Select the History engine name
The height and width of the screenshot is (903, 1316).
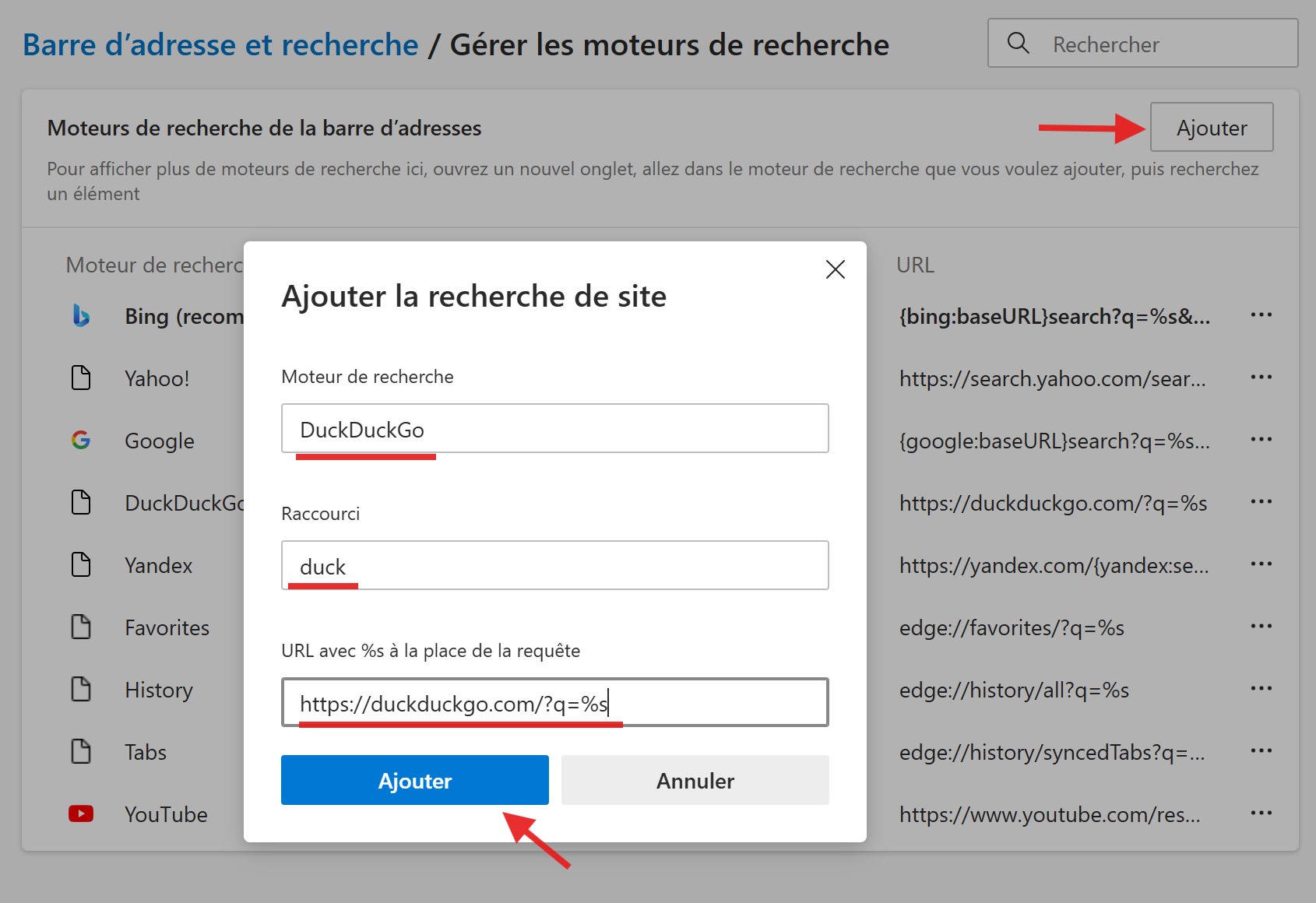click(159, 690)
